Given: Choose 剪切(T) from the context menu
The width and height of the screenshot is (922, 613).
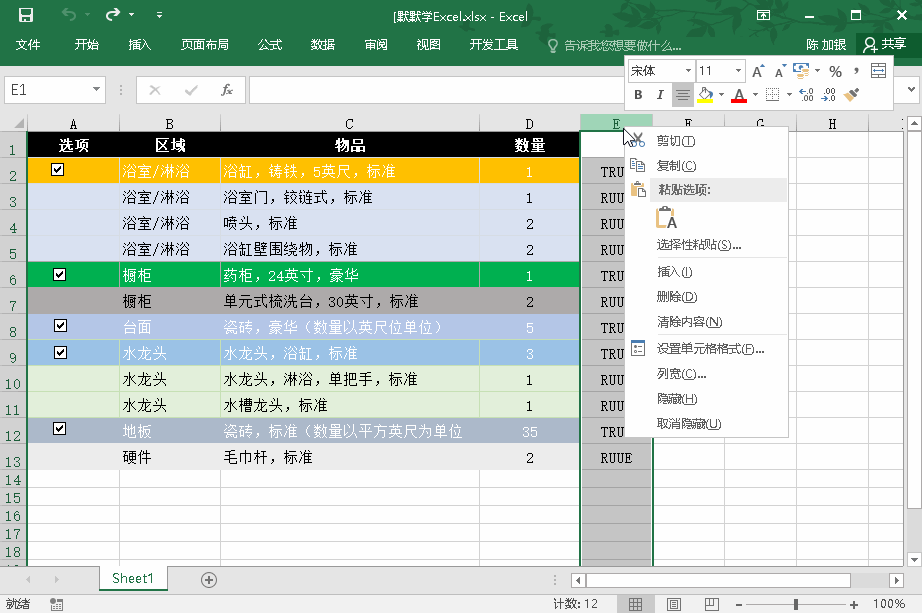Looking at the screenshot, I should coord(707,141).
